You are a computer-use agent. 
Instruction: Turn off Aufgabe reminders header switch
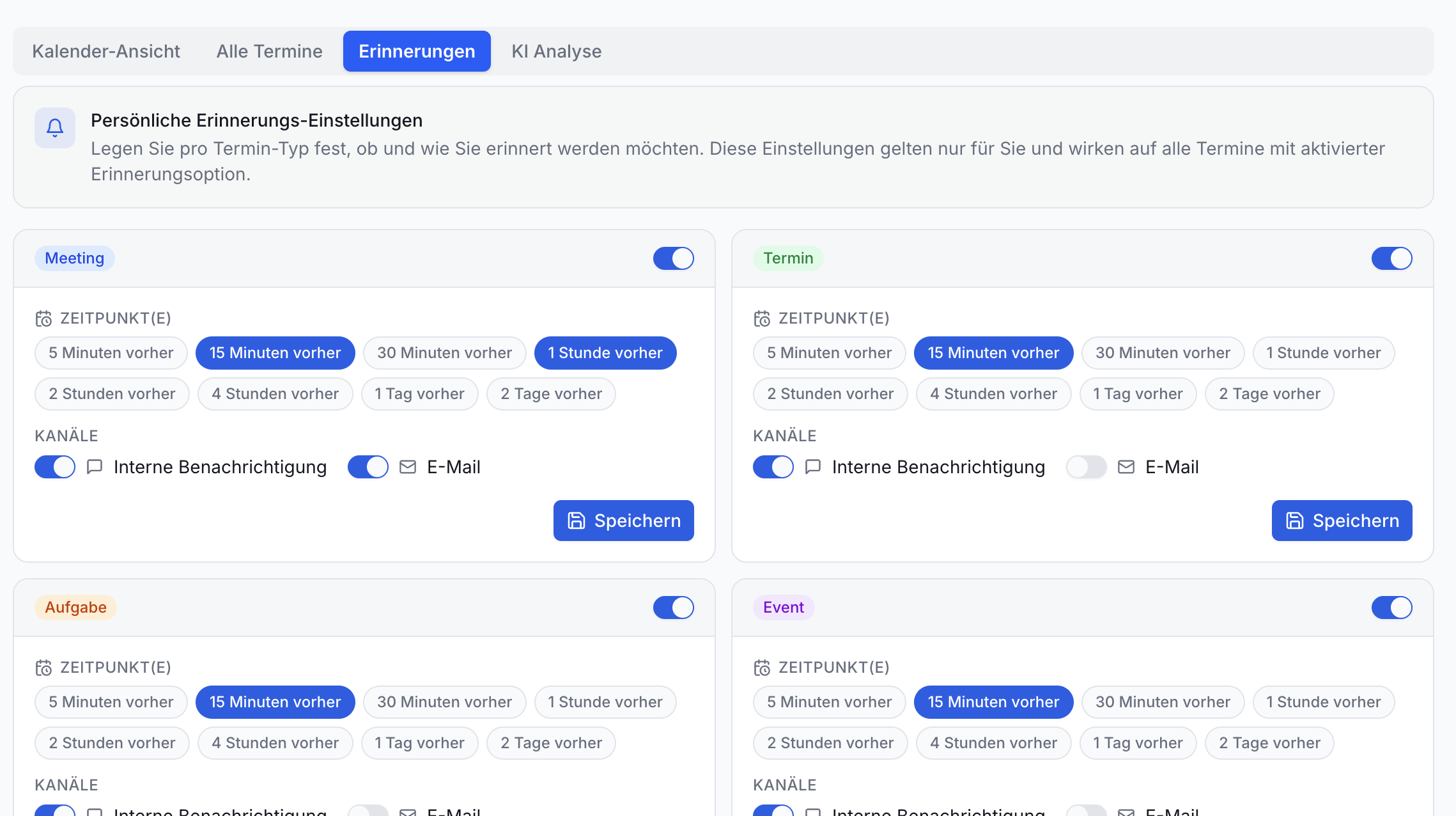(x=674, y=608)
